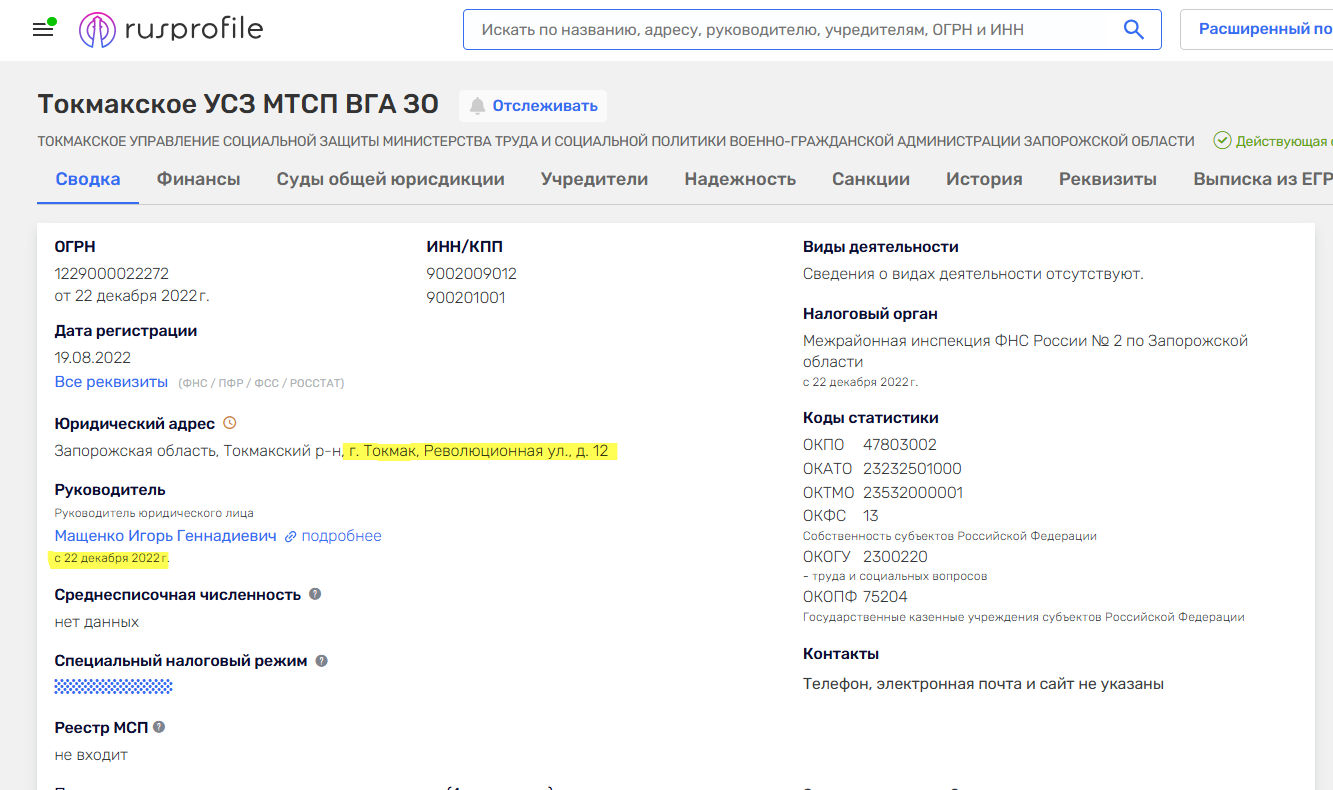Click the magnifying glass search icon
This screenshot has width=1333, height=790.
(1133, 30)
